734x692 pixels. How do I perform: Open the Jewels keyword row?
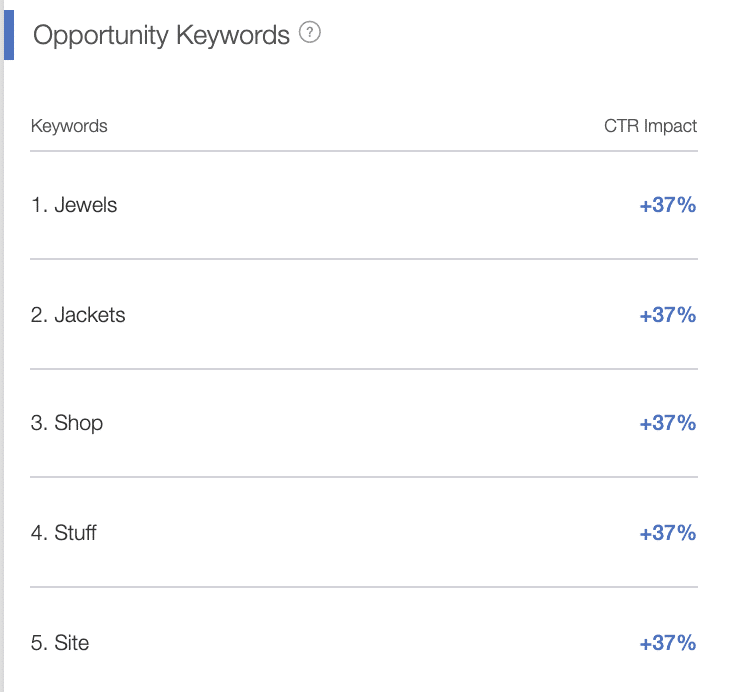click(x=364, y=205)
